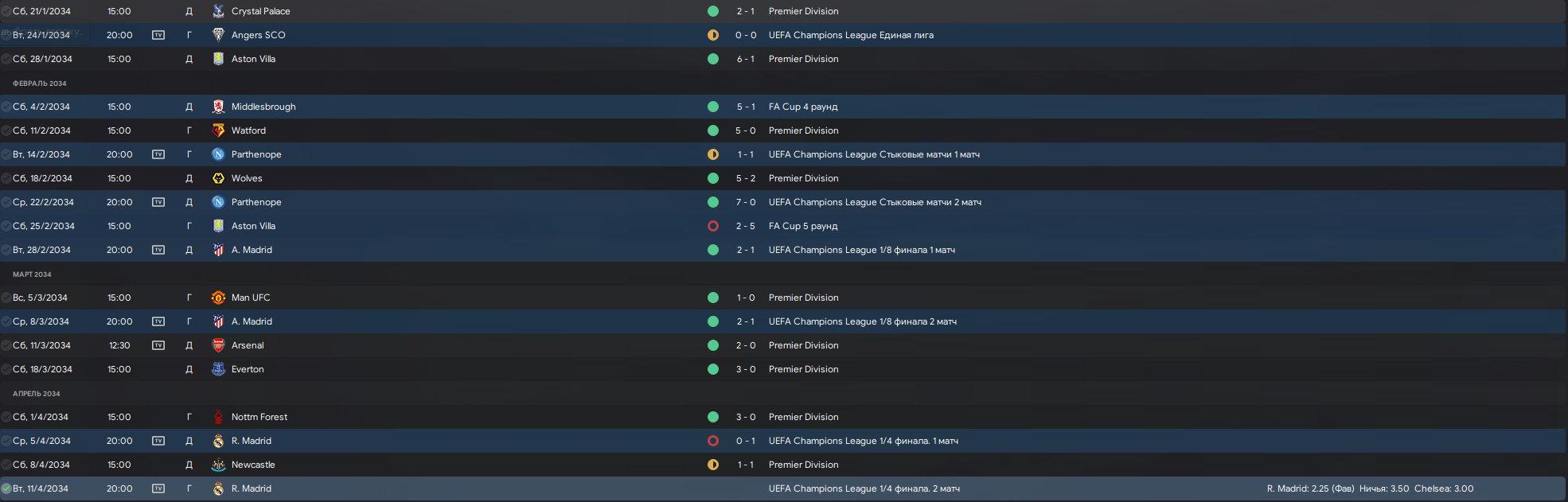Click the Everton club badge
Image resolution: width=1568 pixels, height=502 pixels.
[218, 369]
